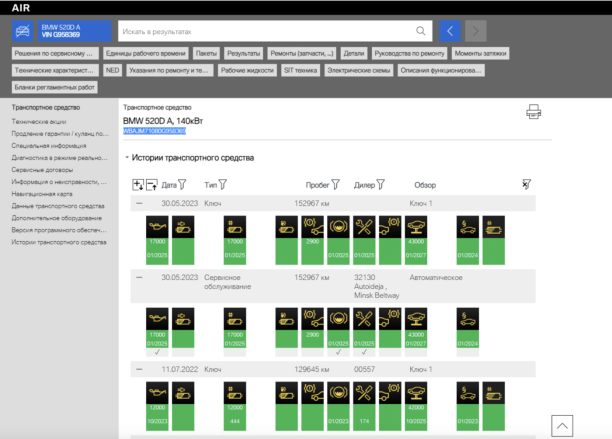Collapse the 30.05.2023 Ключ entry
The image size is (612, 439).
139,203
